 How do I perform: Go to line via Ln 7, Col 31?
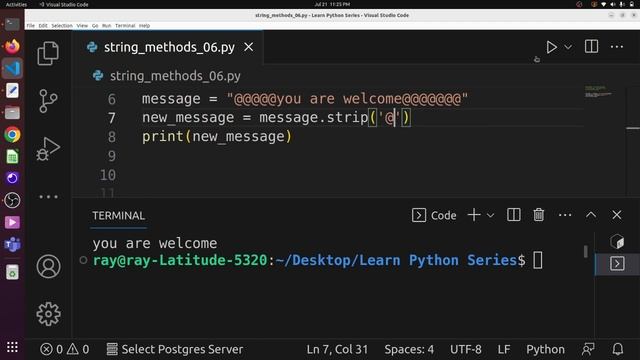click(337, 349)
